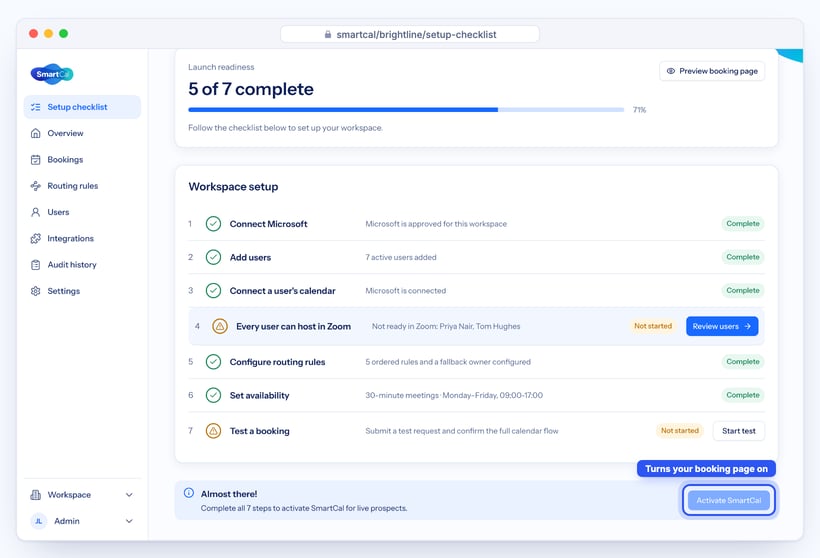Open the Setup checklist page
This screenshot has height=558, width=820.
pos(82,107)
